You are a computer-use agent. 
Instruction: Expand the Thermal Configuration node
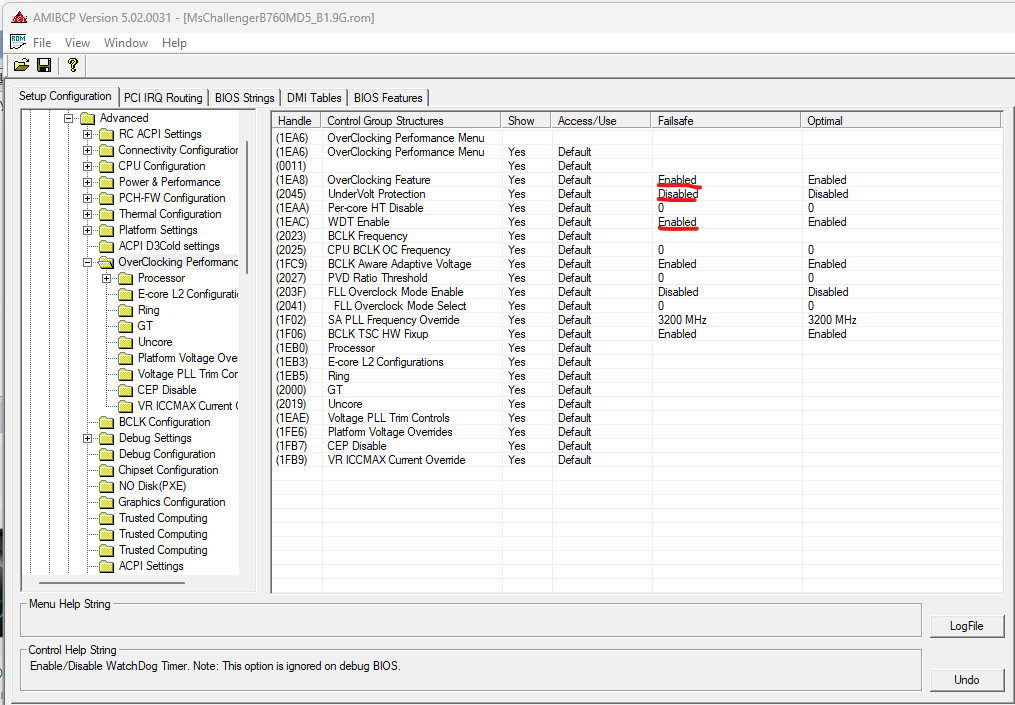[87, 214]
